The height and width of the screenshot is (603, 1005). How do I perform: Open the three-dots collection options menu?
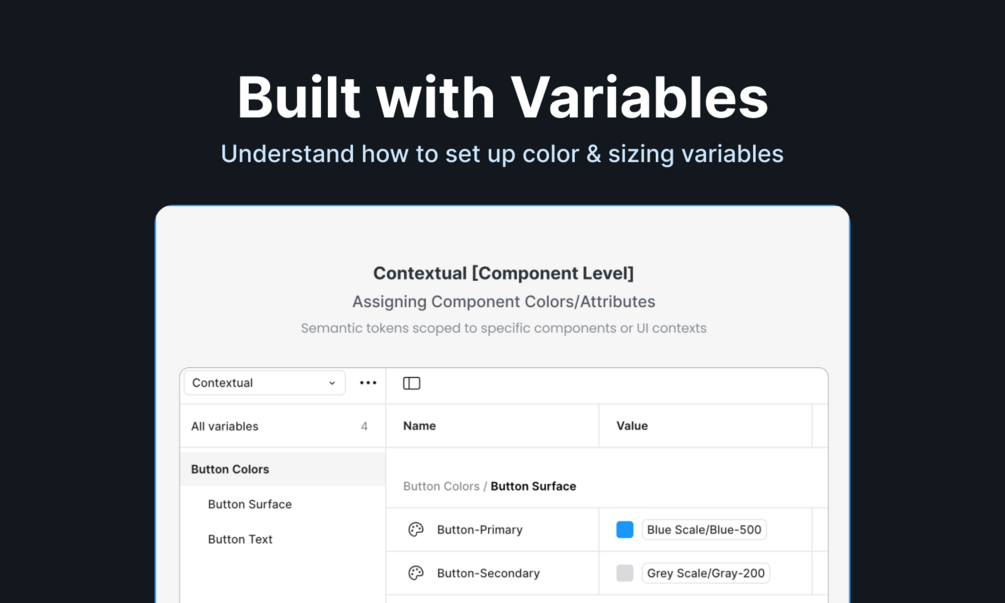coord(368,383)
